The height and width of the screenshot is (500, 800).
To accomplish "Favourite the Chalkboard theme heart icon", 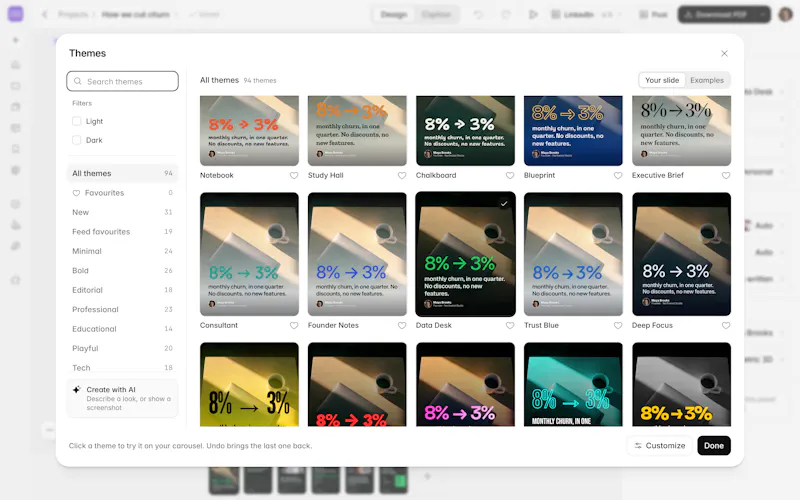I will coord(510,176).
